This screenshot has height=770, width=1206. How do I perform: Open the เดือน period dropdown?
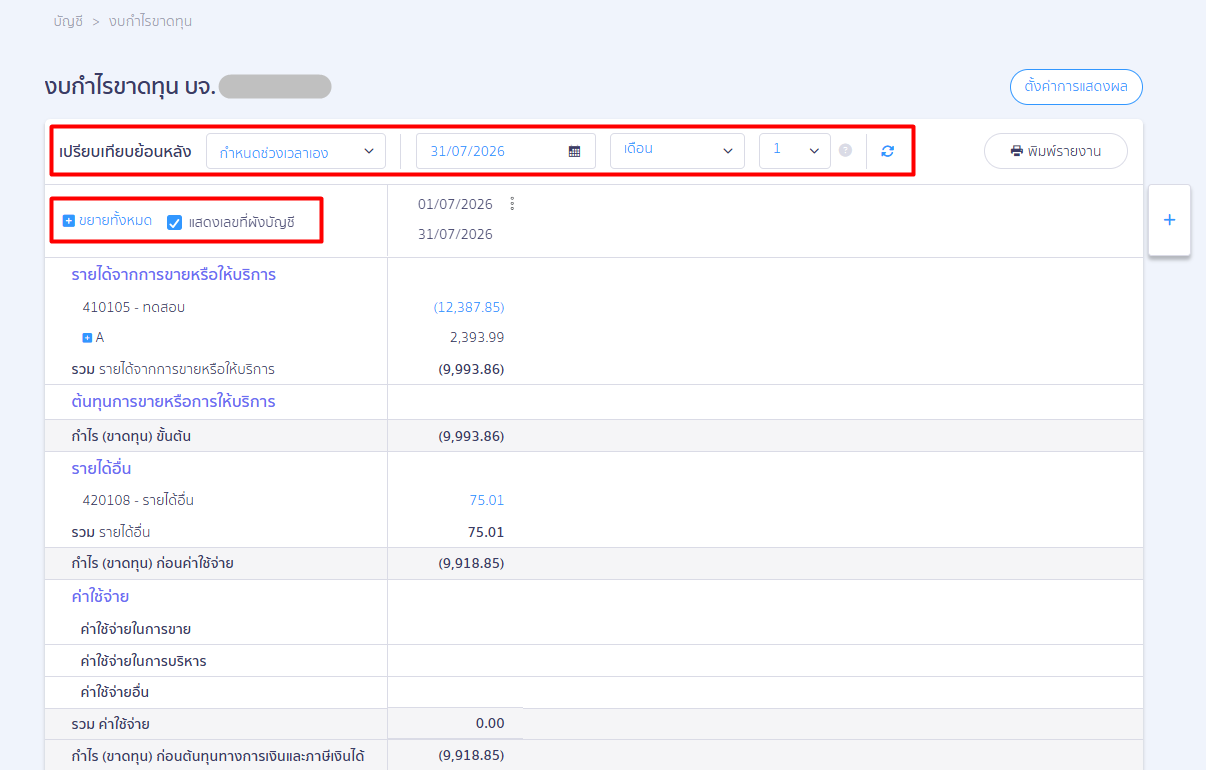(x=677, y=151)
